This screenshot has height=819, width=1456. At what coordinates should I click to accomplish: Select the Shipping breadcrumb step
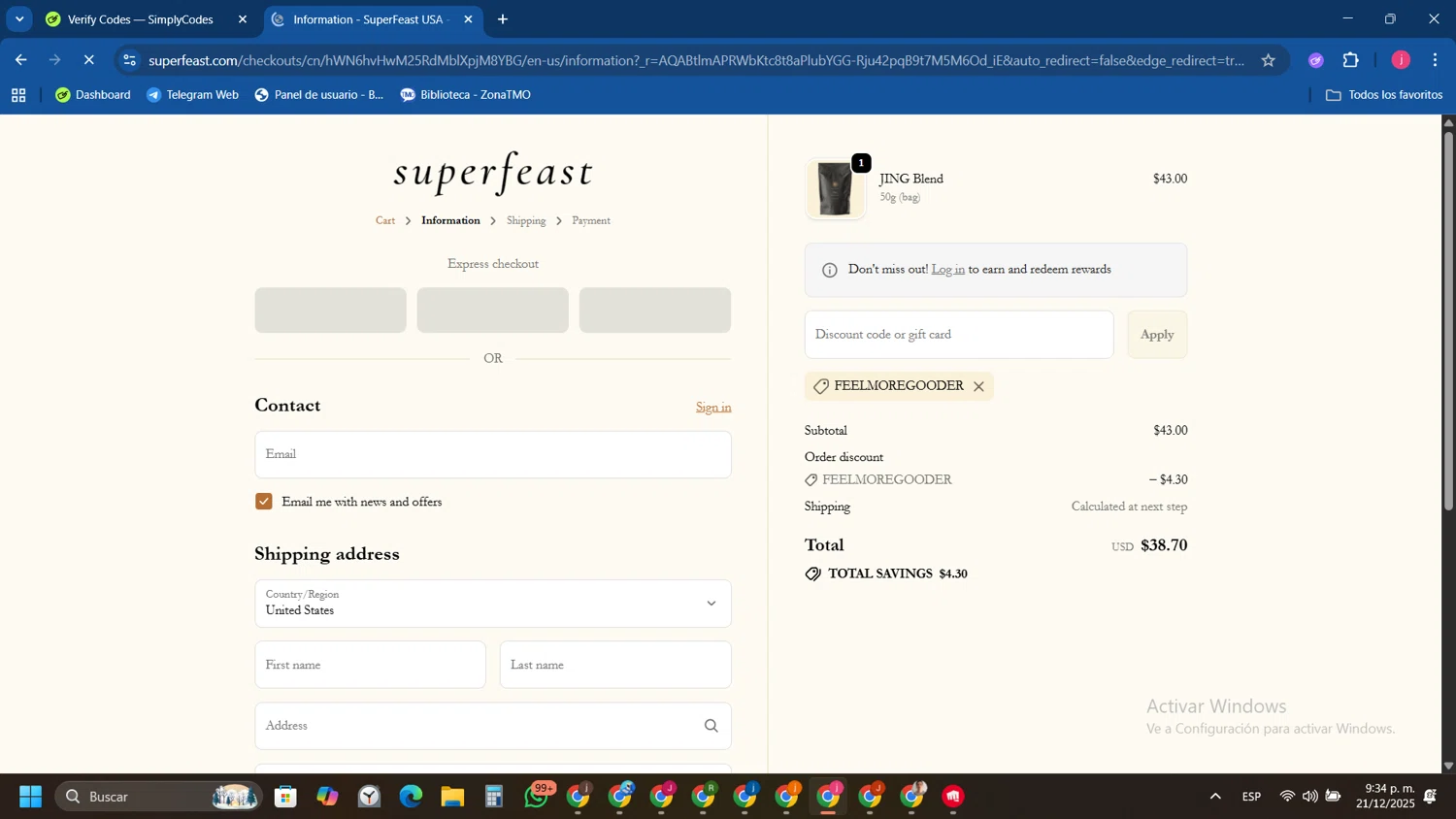coord(526,220)
